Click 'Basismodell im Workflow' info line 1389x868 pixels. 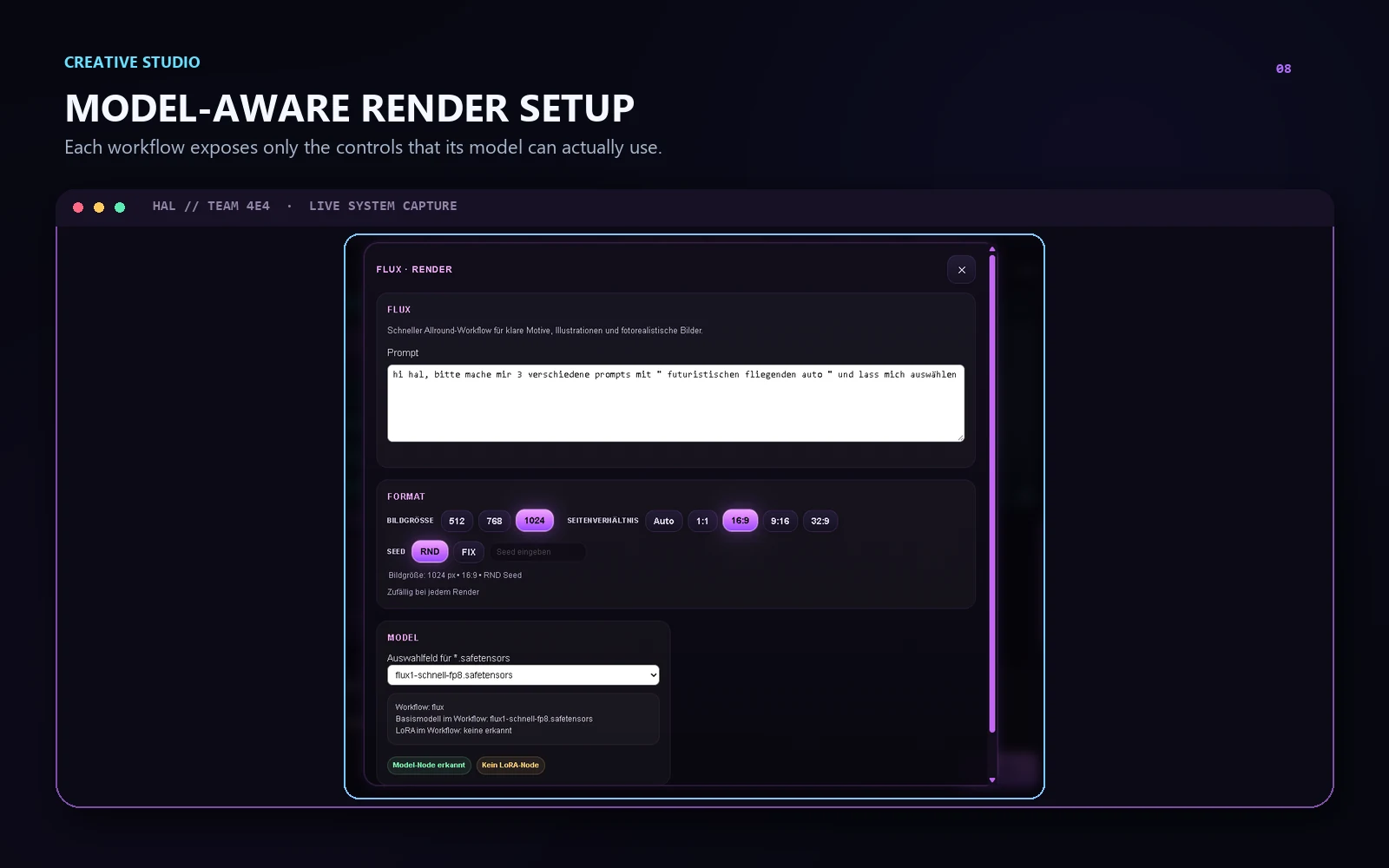(494, 719)
